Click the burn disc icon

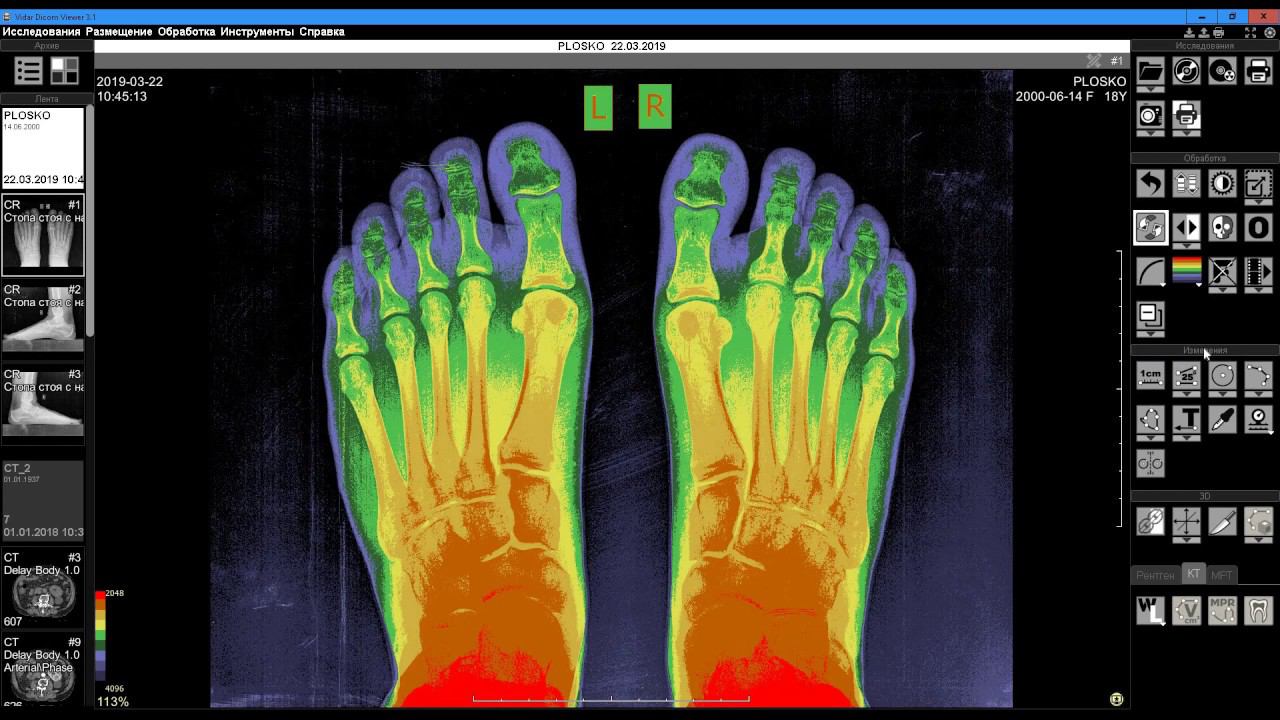1222,70
